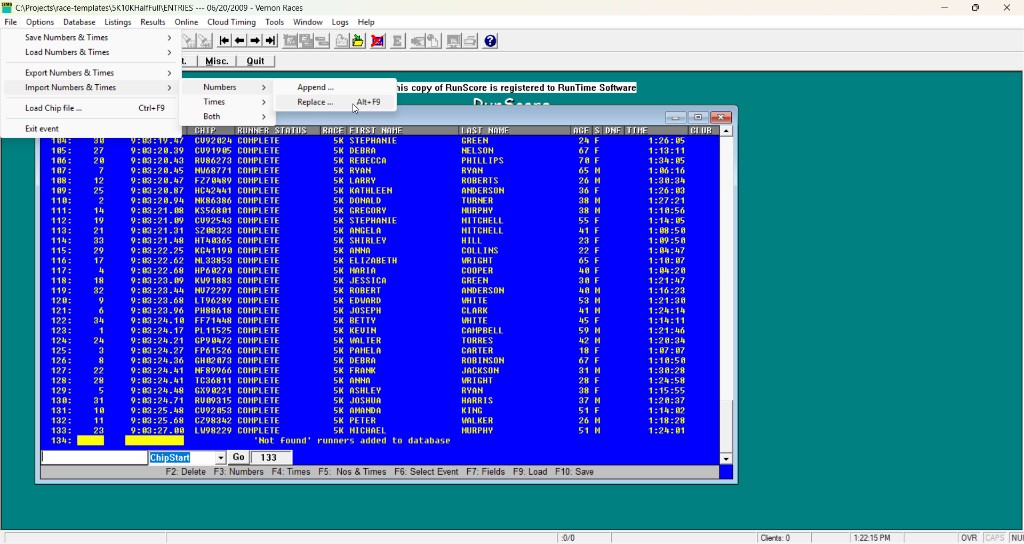The width and height of the screenshot is (1024, 544).
Task: Click the greyed monitor icon beside printer
Action: click(x=454, y=40)
